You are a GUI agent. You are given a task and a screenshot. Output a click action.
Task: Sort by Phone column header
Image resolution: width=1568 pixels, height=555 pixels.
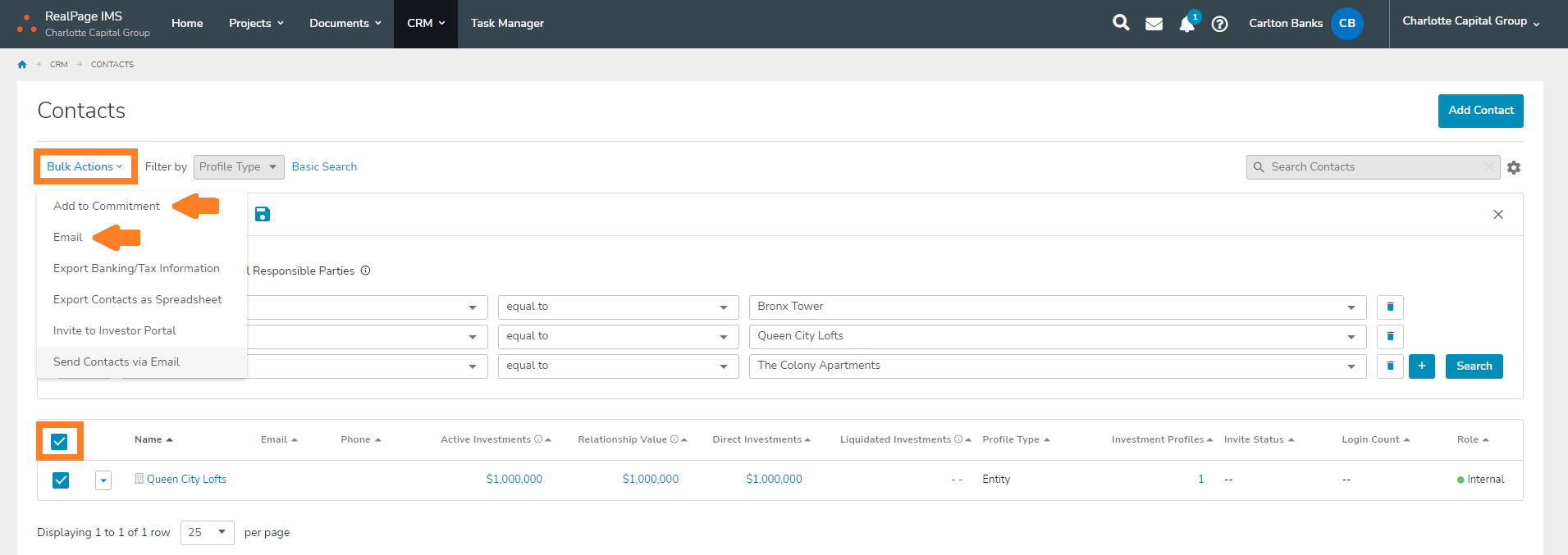click(361, 440)
